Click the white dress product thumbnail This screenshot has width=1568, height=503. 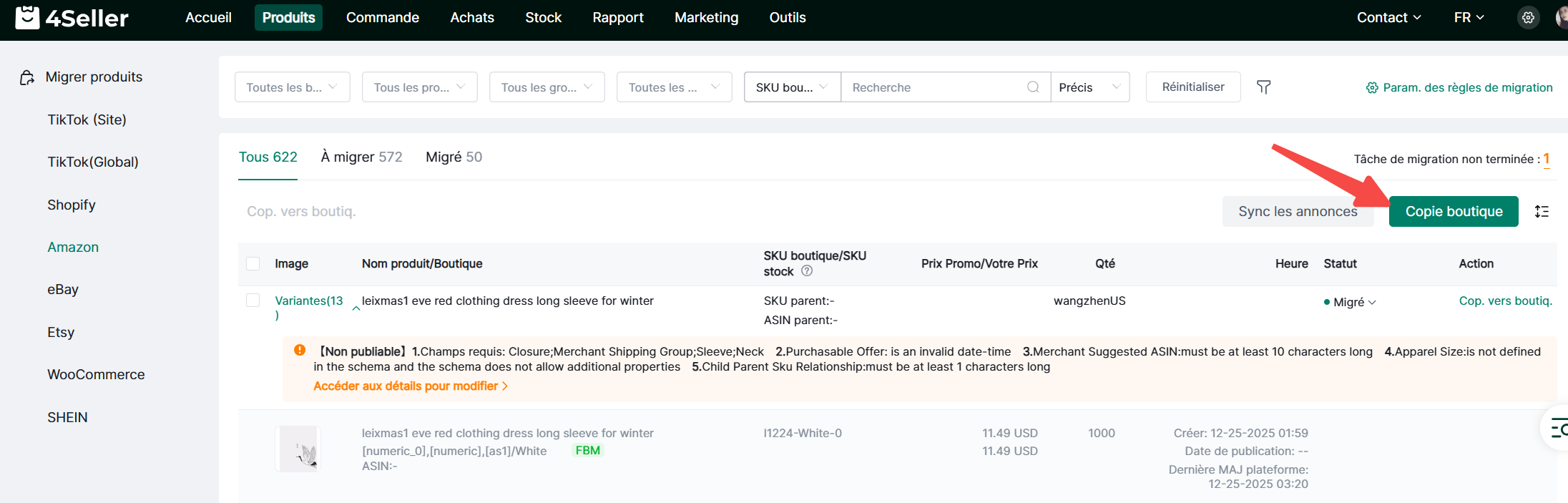[x=298, y=449]
